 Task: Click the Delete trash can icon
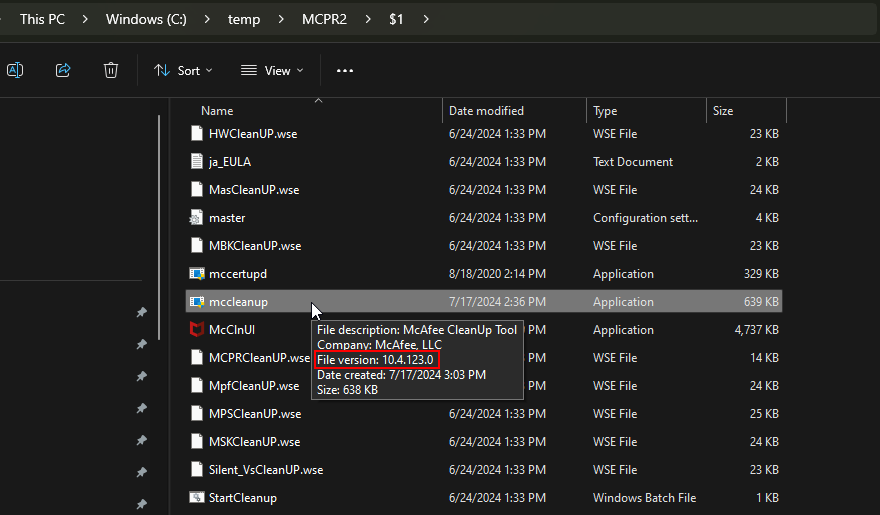[x=111, y=70]
